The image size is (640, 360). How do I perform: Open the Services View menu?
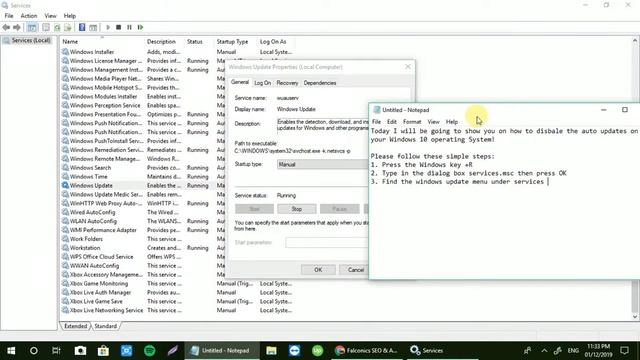(50, 16)
